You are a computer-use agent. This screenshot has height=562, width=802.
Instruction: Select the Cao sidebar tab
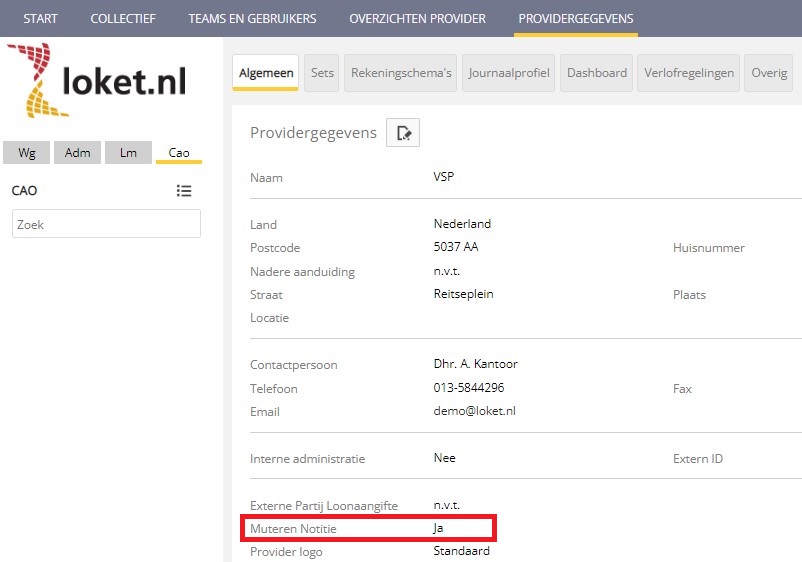(x=179, y=152)
